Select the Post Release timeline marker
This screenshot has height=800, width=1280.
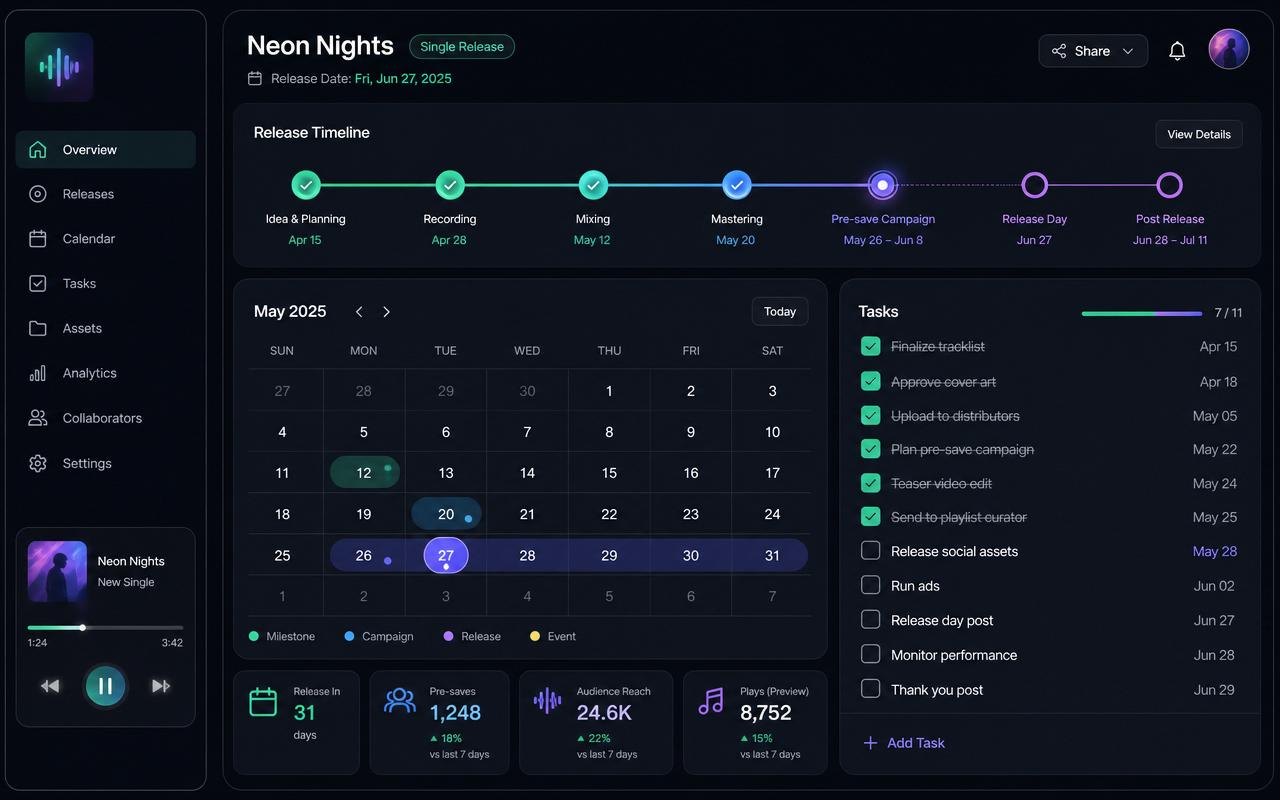[1170, 185]
